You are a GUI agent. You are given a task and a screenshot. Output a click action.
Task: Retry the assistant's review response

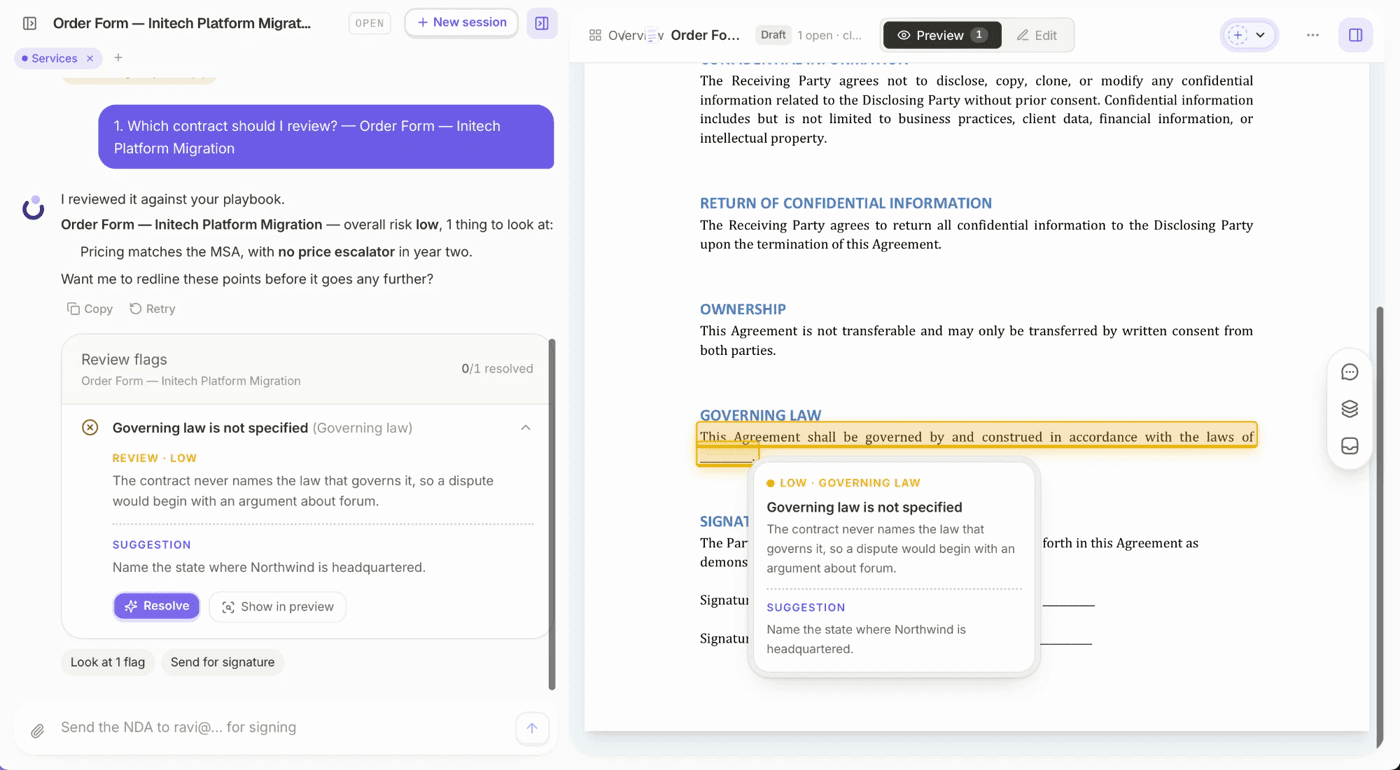click(x=152, y=309)
